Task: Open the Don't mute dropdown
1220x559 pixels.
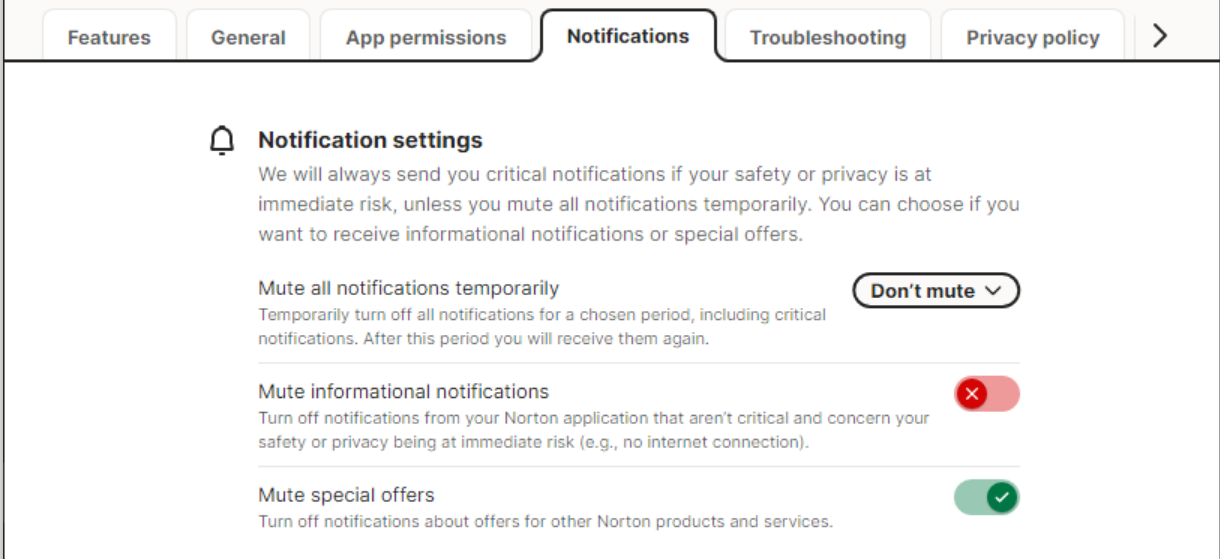Action: tap(935, 291)
